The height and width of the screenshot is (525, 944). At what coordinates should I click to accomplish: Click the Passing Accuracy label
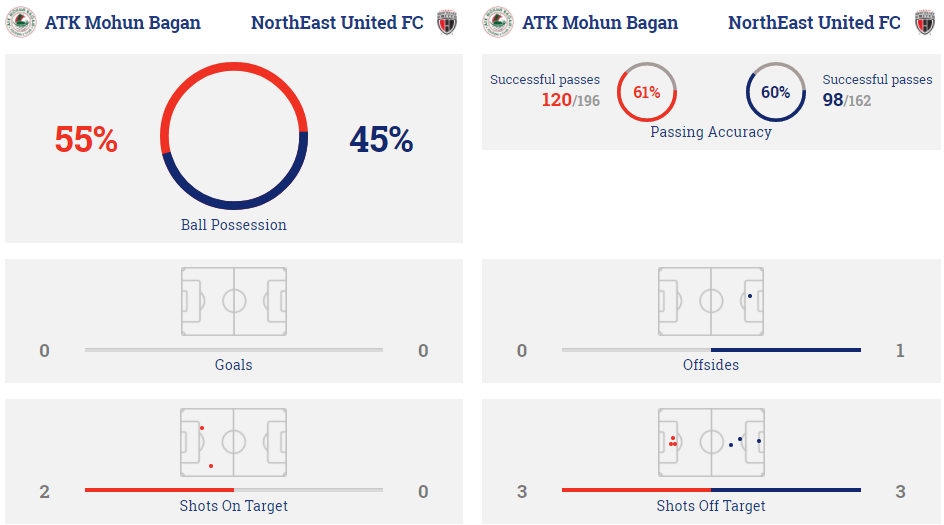[x=711, y=132]
